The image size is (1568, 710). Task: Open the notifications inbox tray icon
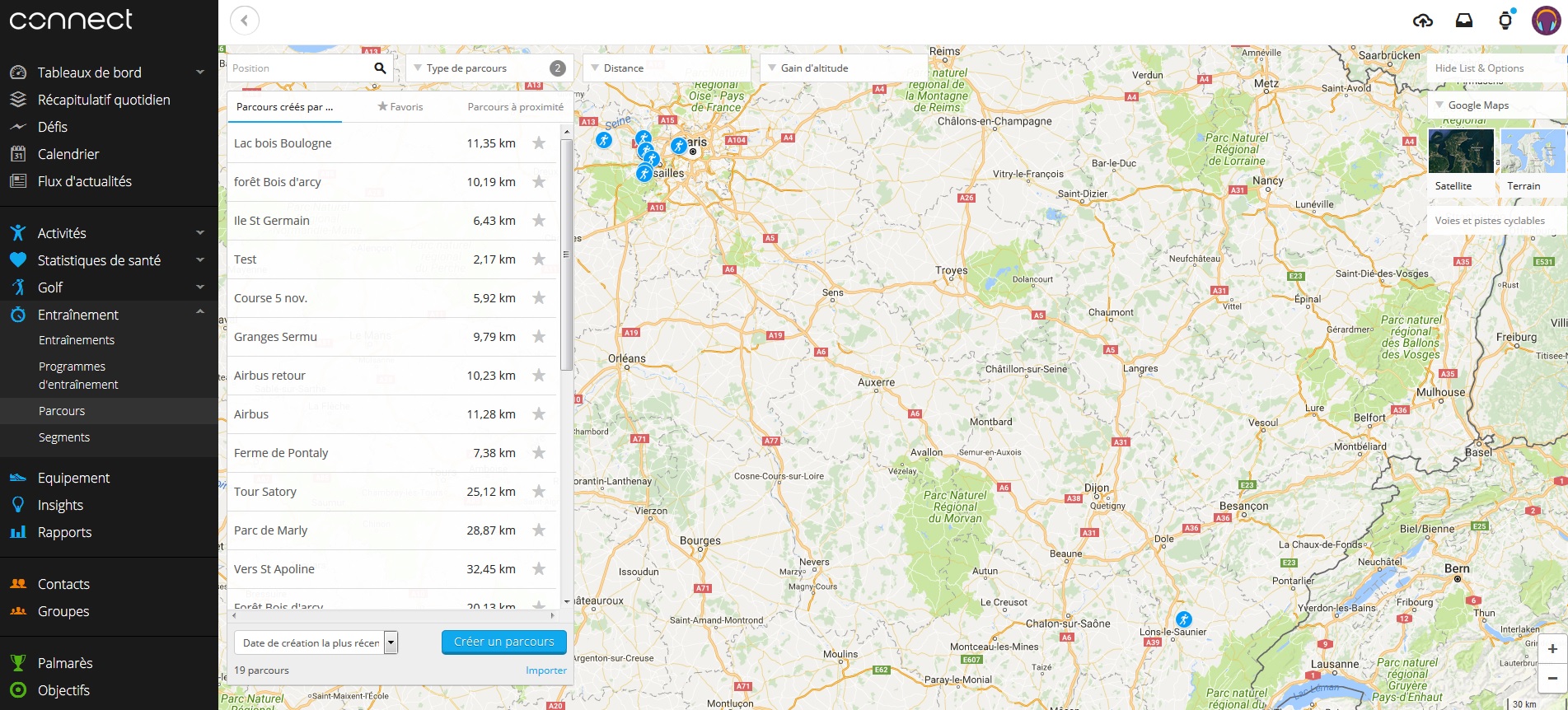pyautogui.click(x=1464, y=21)
